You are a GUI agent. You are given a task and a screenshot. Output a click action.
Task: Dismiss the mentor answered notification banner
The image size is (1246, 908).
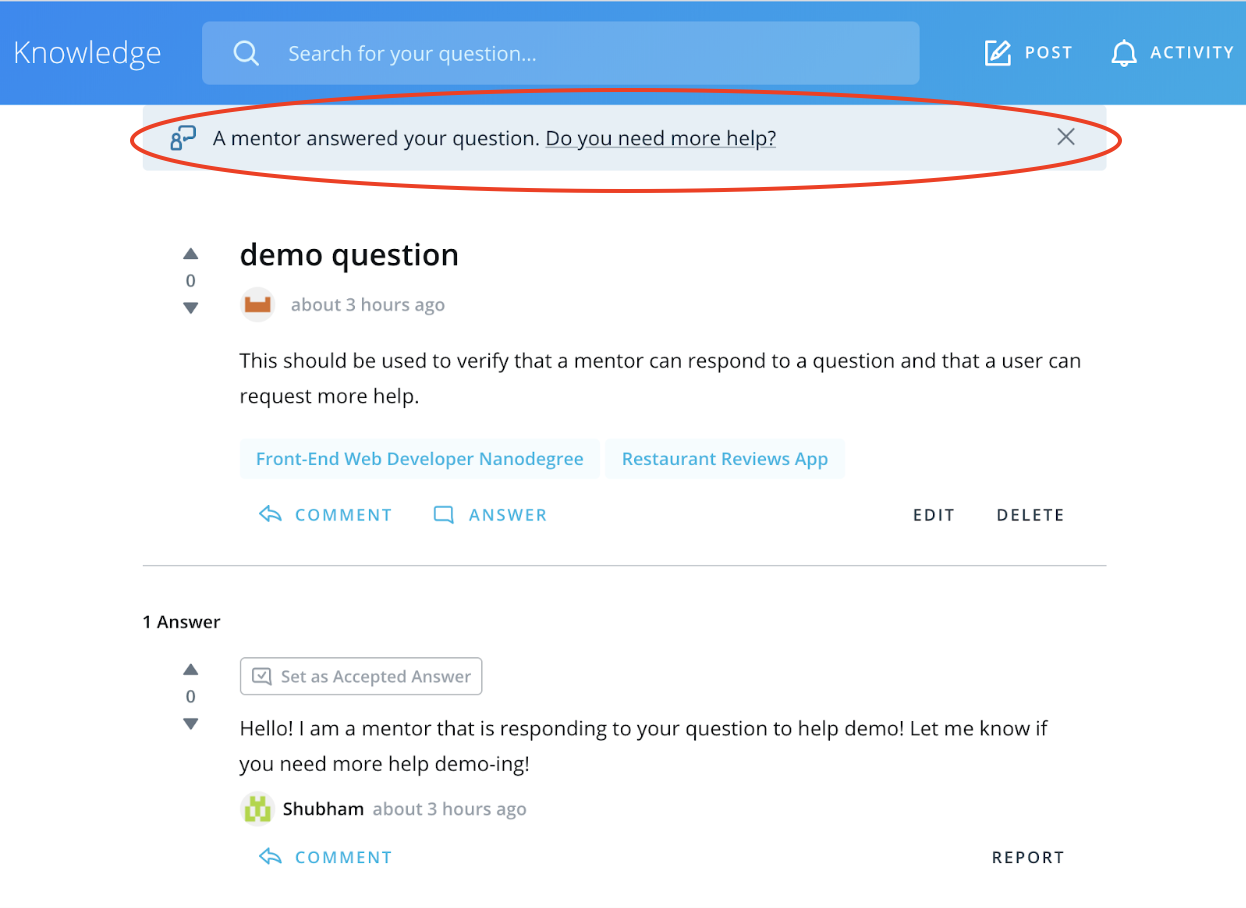point(1066,137)
